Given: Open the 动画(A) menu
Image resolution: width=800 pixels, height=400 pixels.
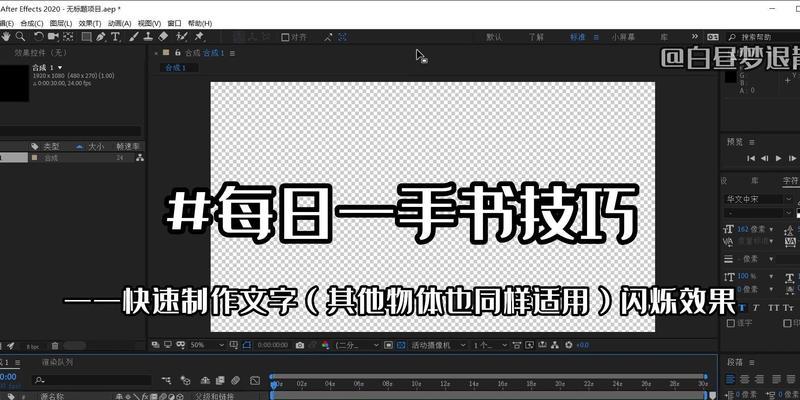Looking at the screenshot, I should point(119,23).
